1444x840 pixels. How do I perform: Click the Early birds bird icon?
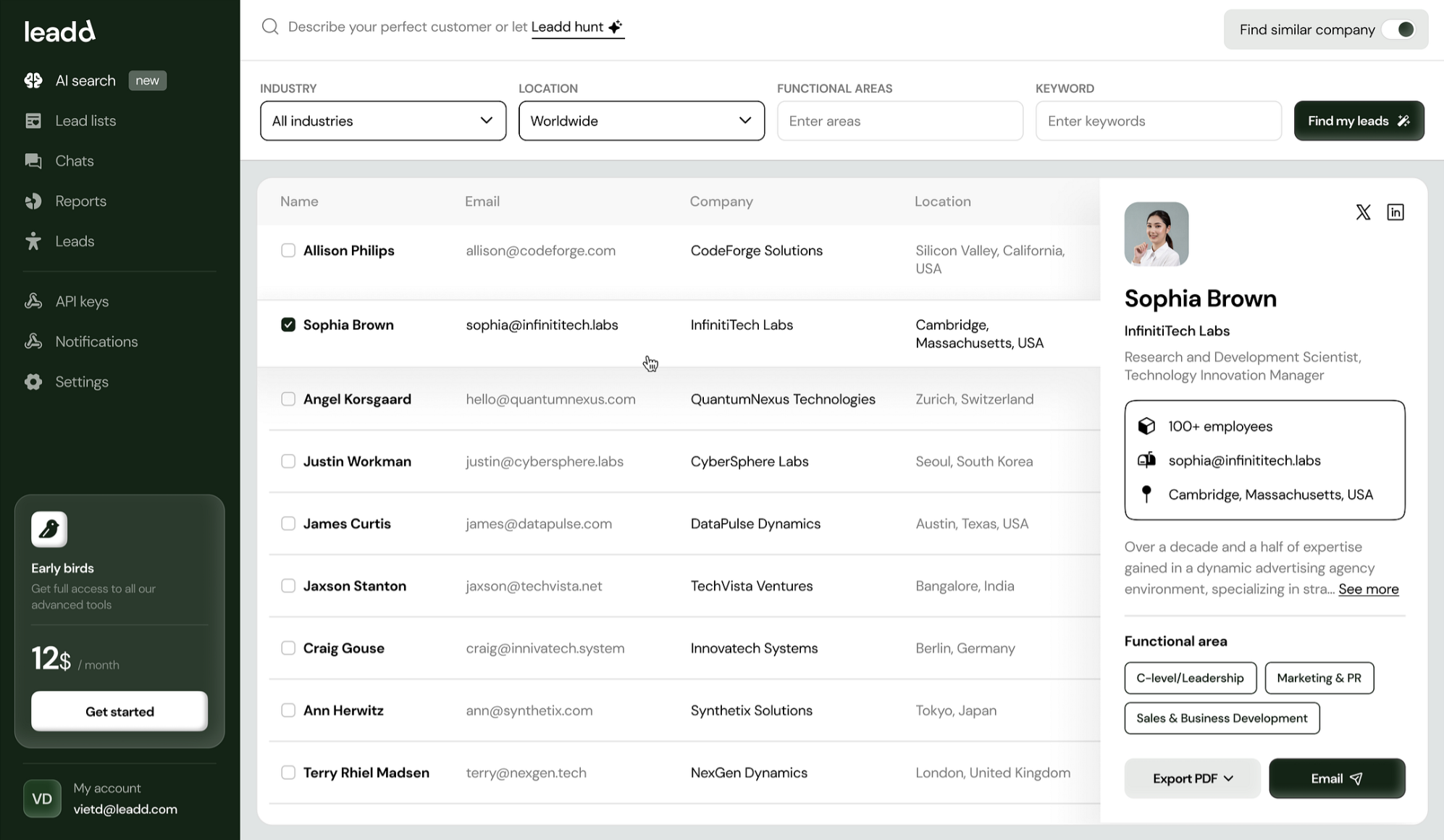click(x=49, y=529)
